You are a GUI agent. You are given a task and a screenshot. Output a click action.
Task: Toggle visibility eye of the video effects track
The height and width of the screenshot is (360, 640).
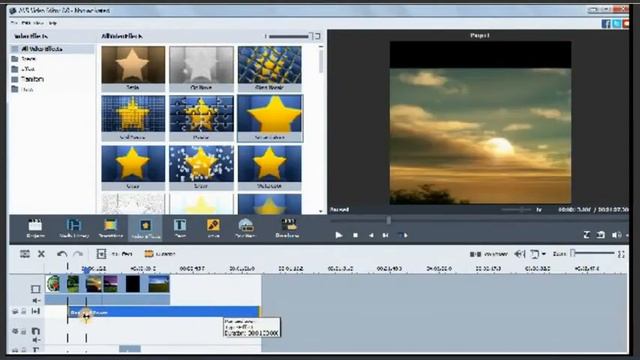[15, 311]
